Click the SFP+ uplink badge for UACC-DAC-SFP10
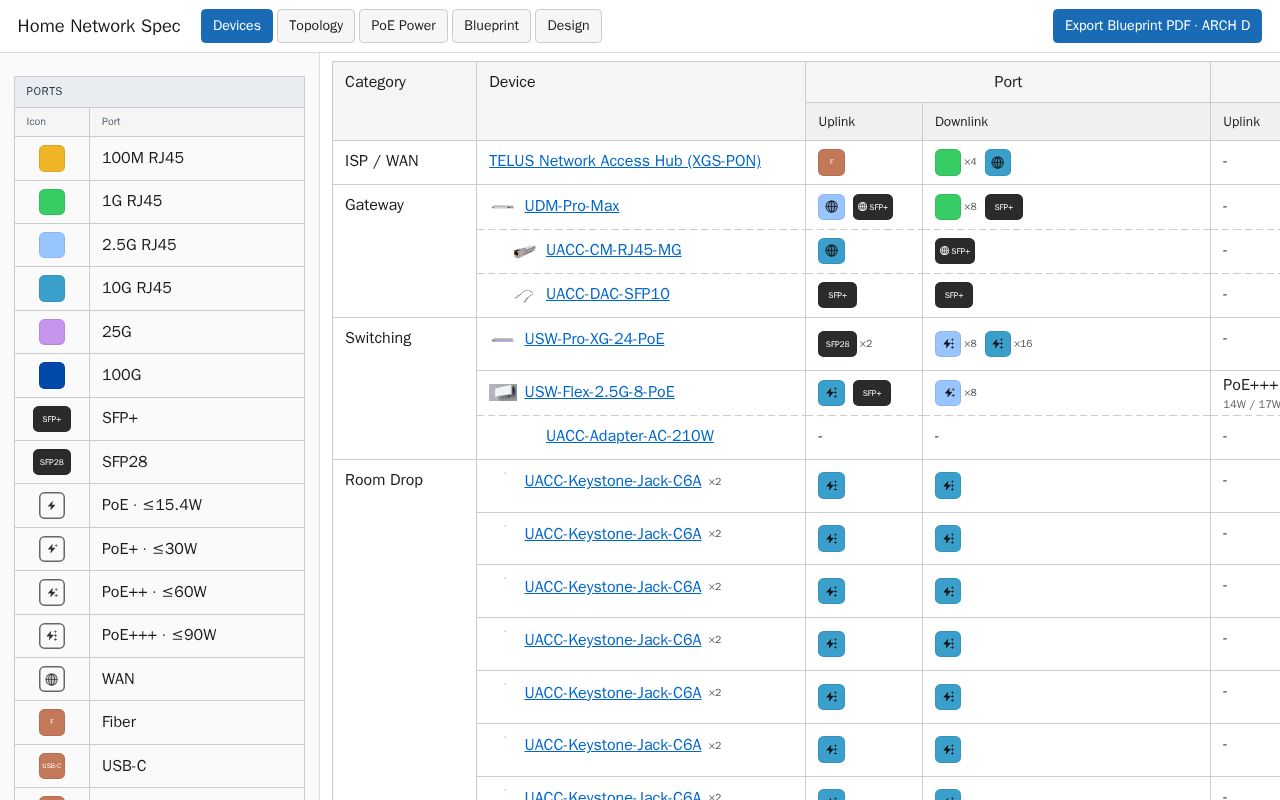Image resolution: width=1280 pixels, height=800 pixels. pyautogui.click(x=837, y=295)
